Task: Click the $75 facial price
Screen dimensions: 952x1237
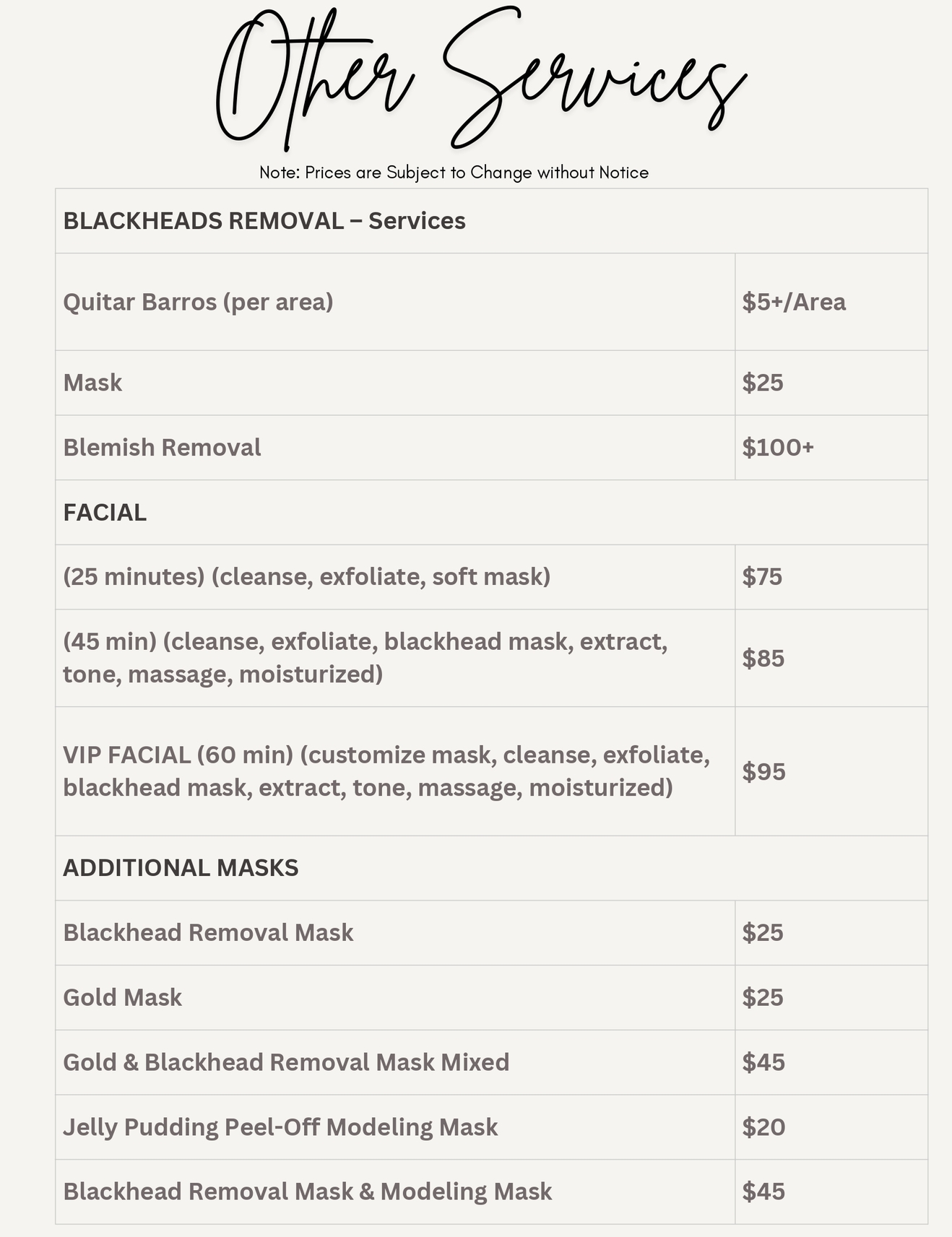Action: coord(762,577)
